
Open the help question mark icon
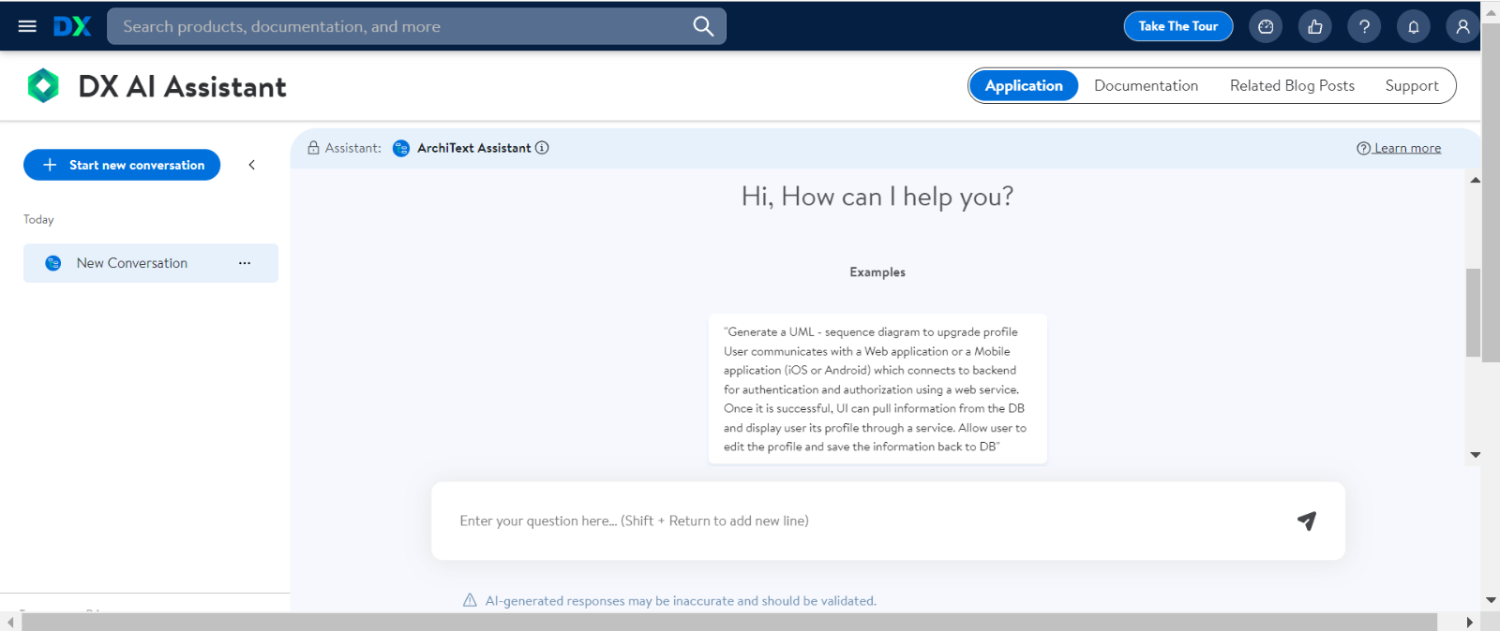1364,27
